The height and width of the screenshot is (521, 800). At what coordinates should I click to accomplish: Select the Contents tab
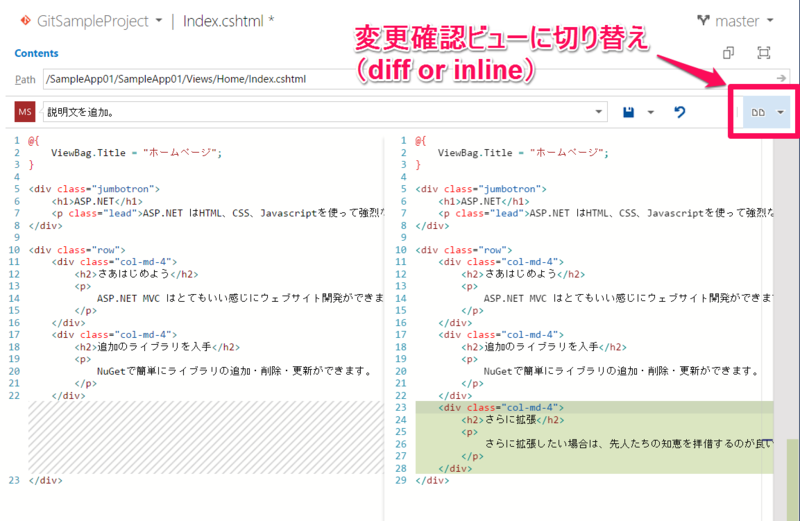[36, 53]
